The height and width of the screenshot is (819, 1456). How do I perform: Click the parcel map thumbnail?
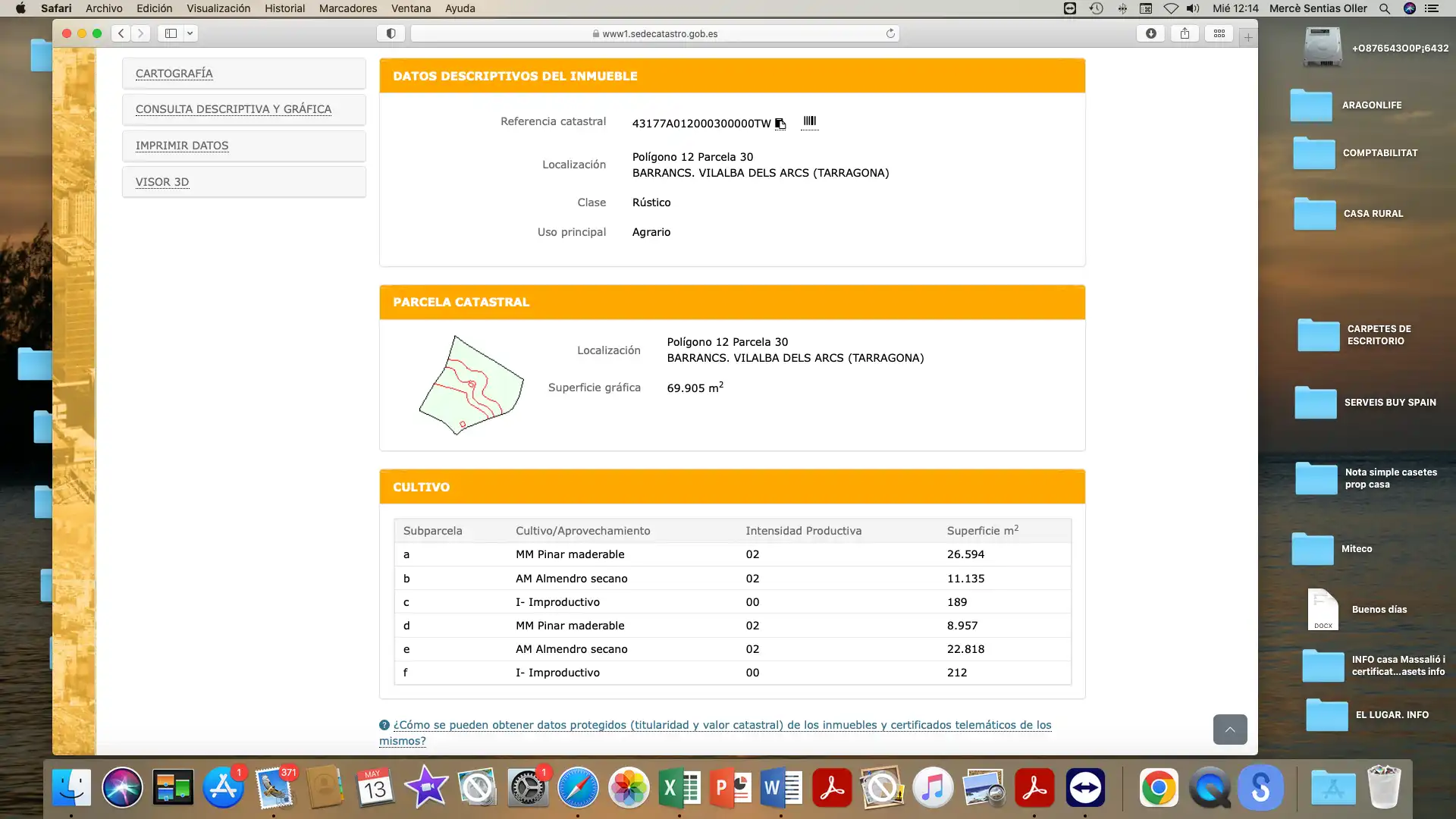[471, 385]
